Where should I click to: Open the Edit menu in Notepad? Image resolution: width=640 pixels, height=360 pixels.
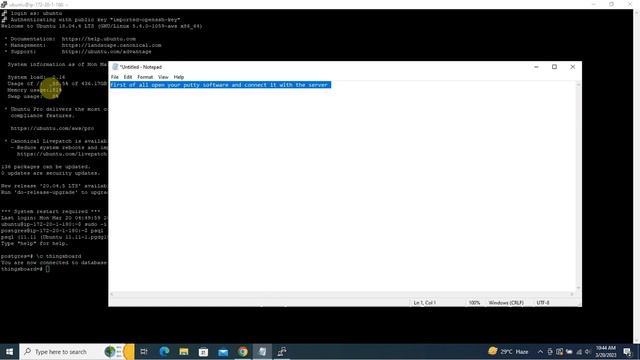tap(128, 77)
